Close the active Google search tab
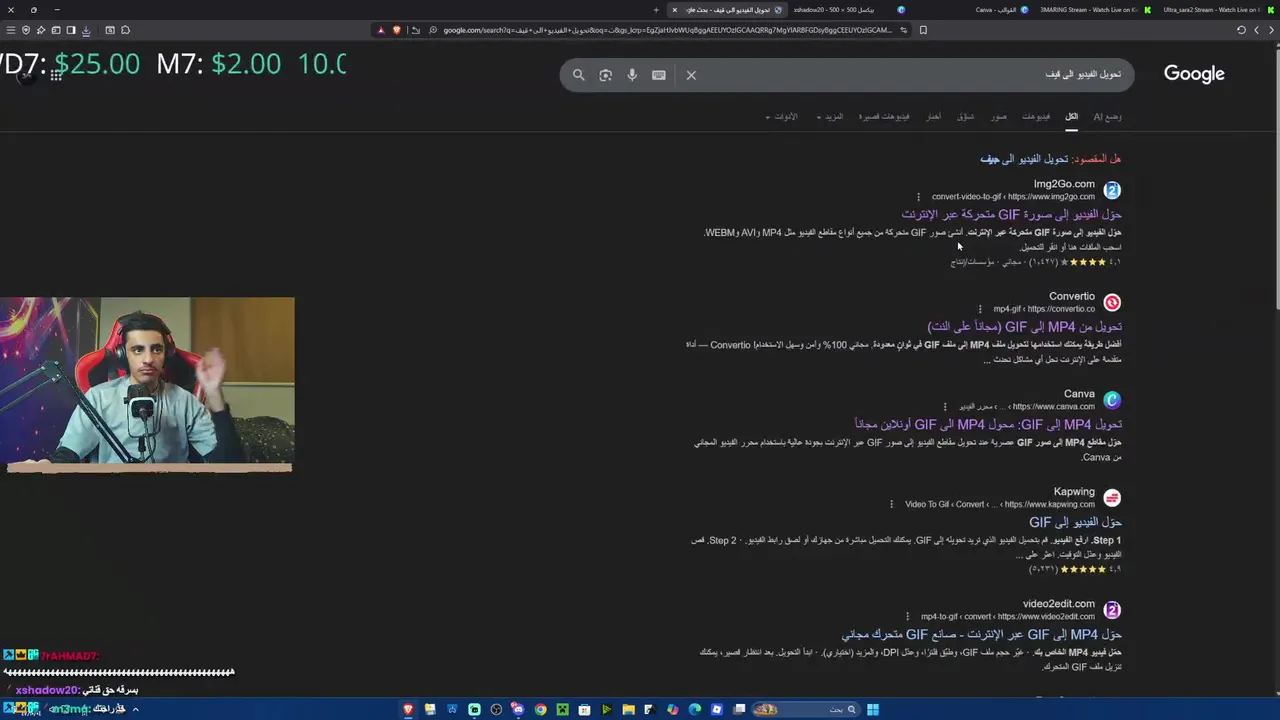 674,10
